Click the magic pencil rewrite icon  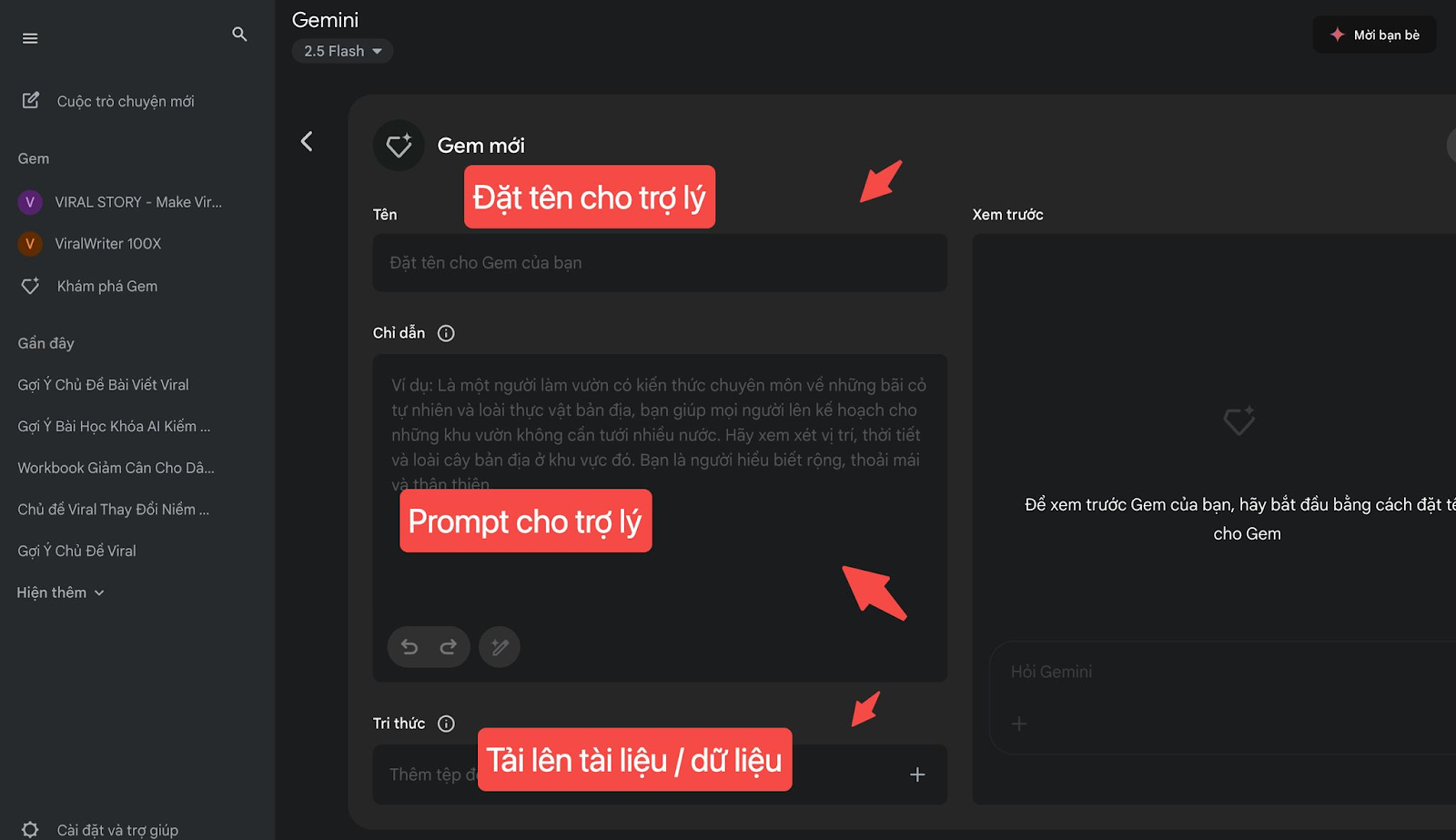click(x=500, y=647)
